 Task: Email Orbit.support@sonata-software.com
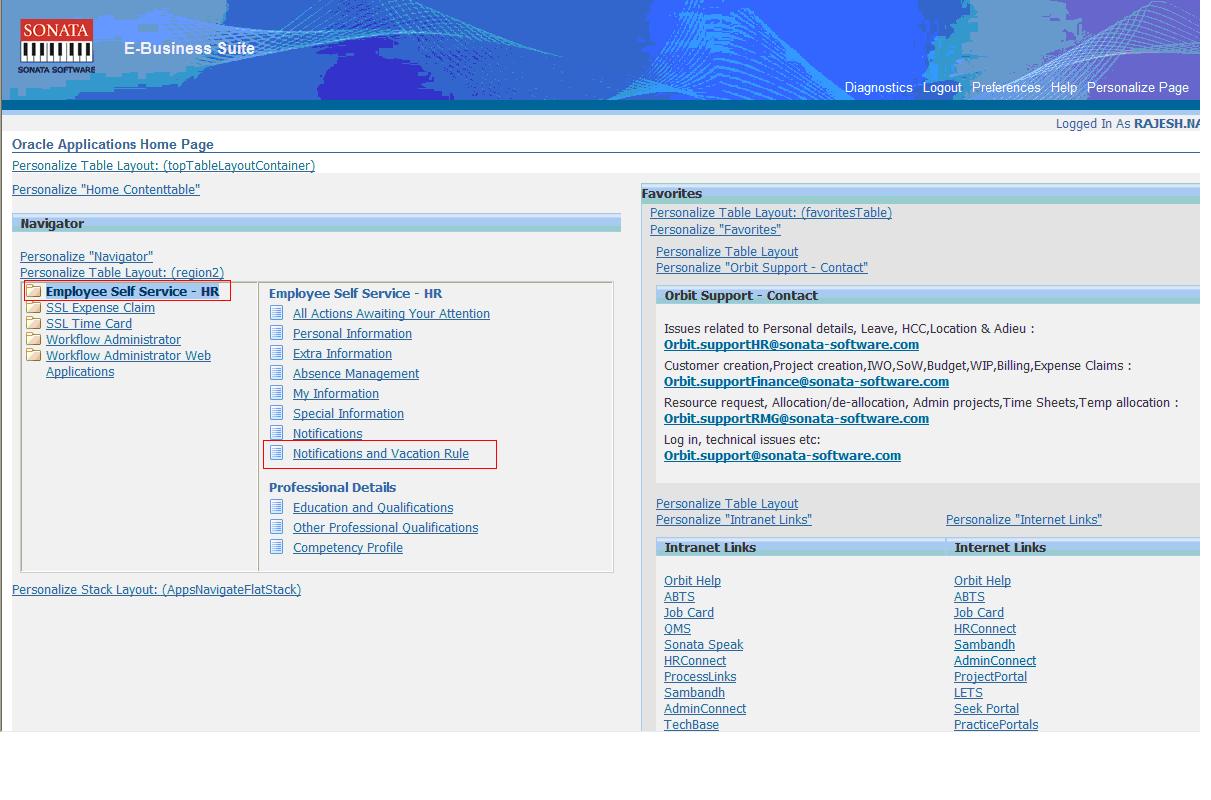point(782,456)
